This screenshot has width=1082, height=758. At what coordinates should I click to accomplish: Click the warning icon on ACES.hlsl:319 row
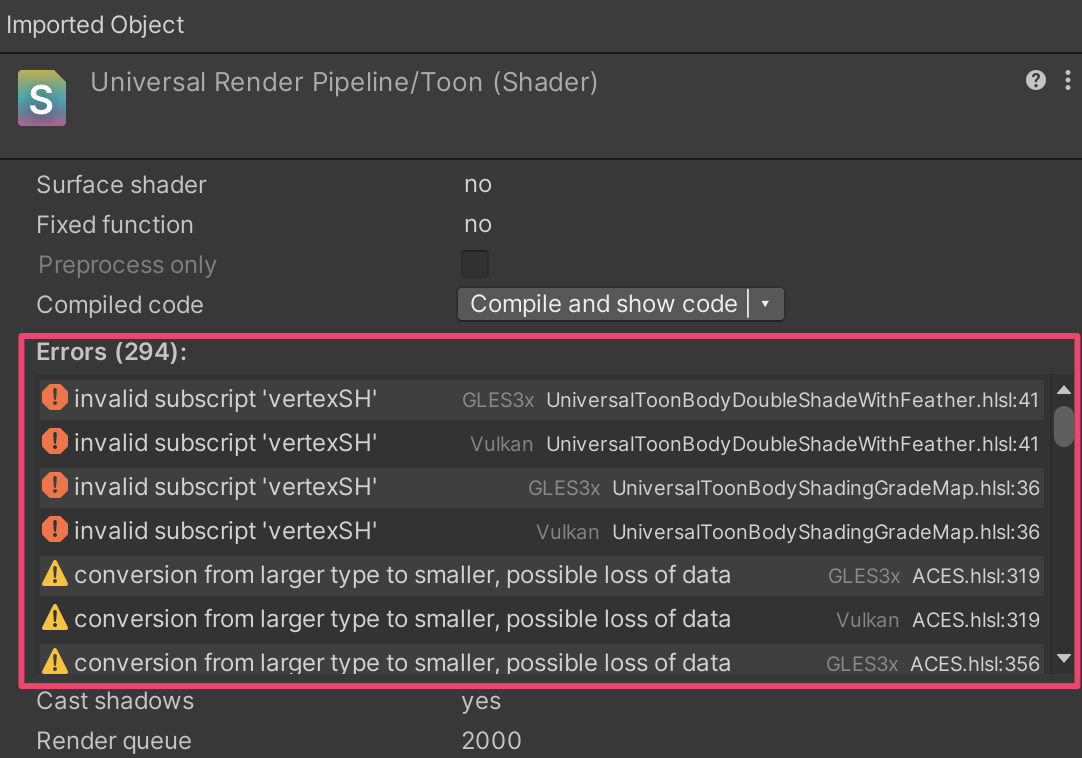coord(57,575)
